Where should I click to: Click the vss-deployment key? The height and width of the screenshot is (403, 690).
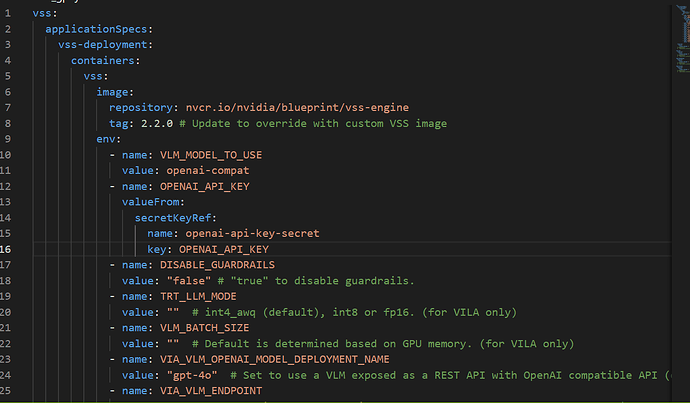(104, 45)
